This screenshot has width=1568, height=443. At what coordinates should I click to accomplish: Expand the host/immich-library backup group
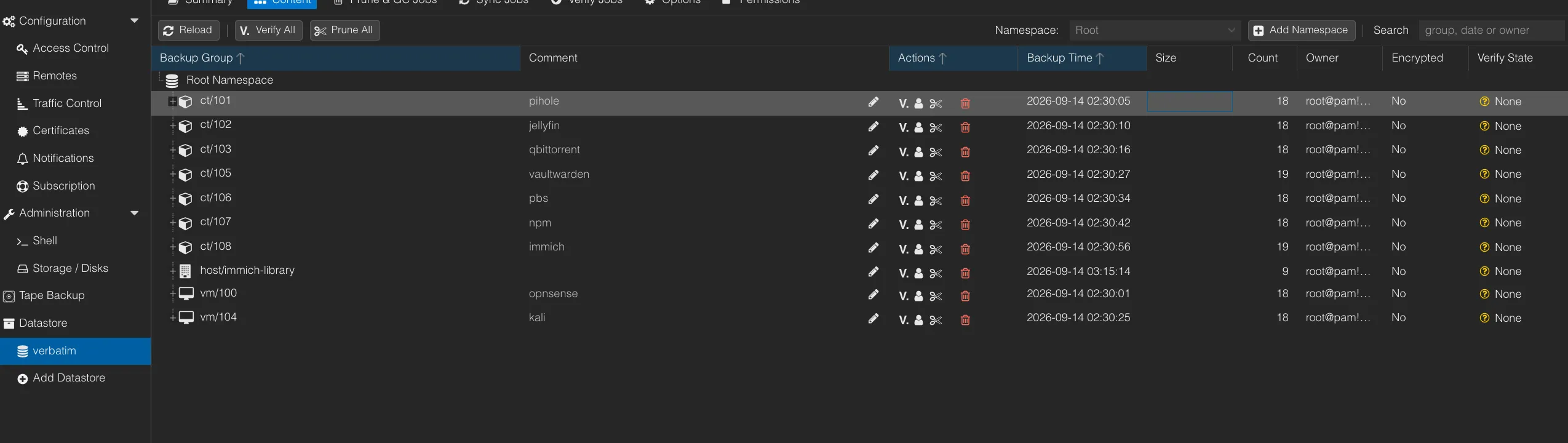click(173, 271)
